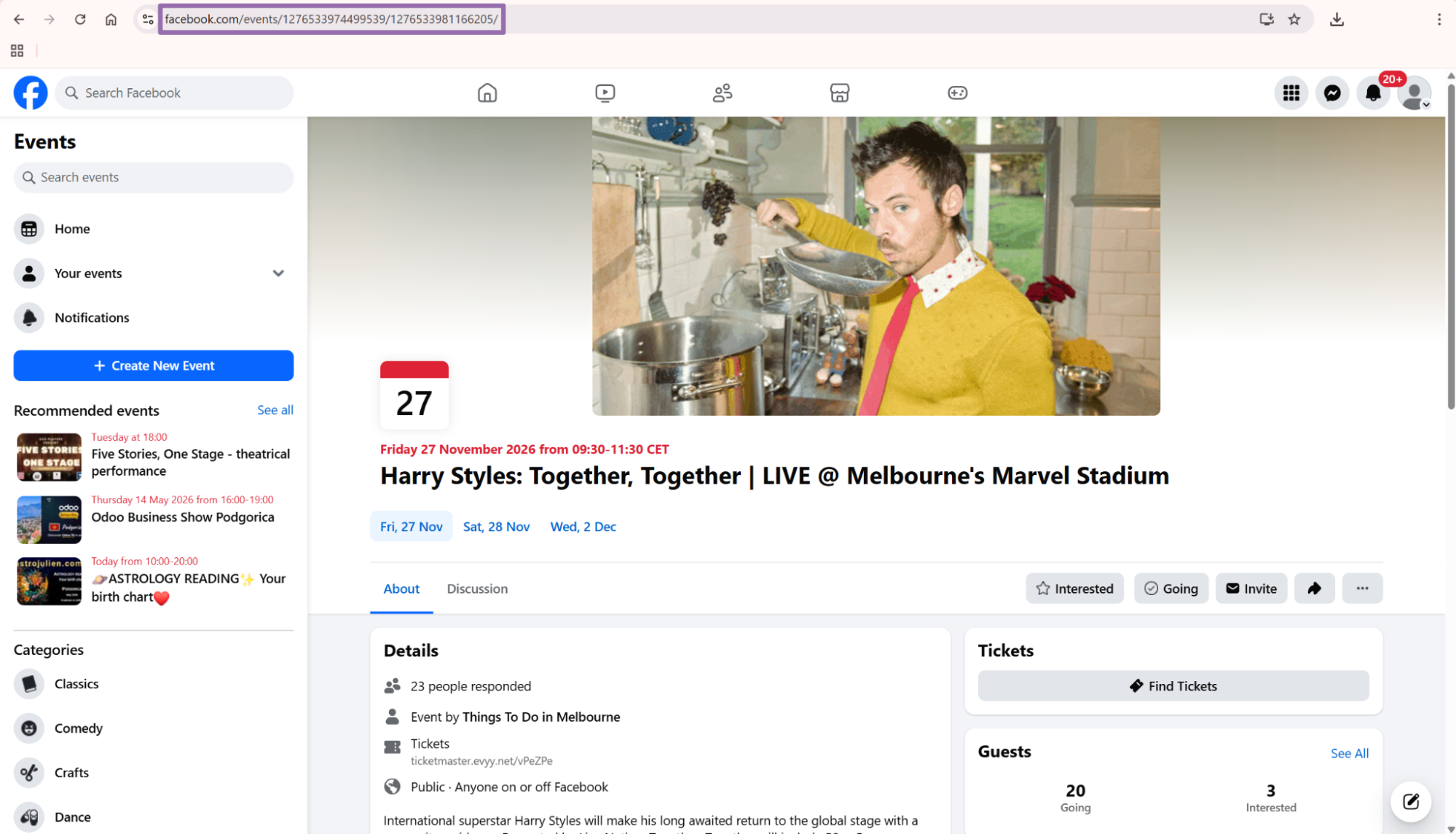Open the event cover photo
The width and height of the screenshot is (1456, 834).
point(875,266)
